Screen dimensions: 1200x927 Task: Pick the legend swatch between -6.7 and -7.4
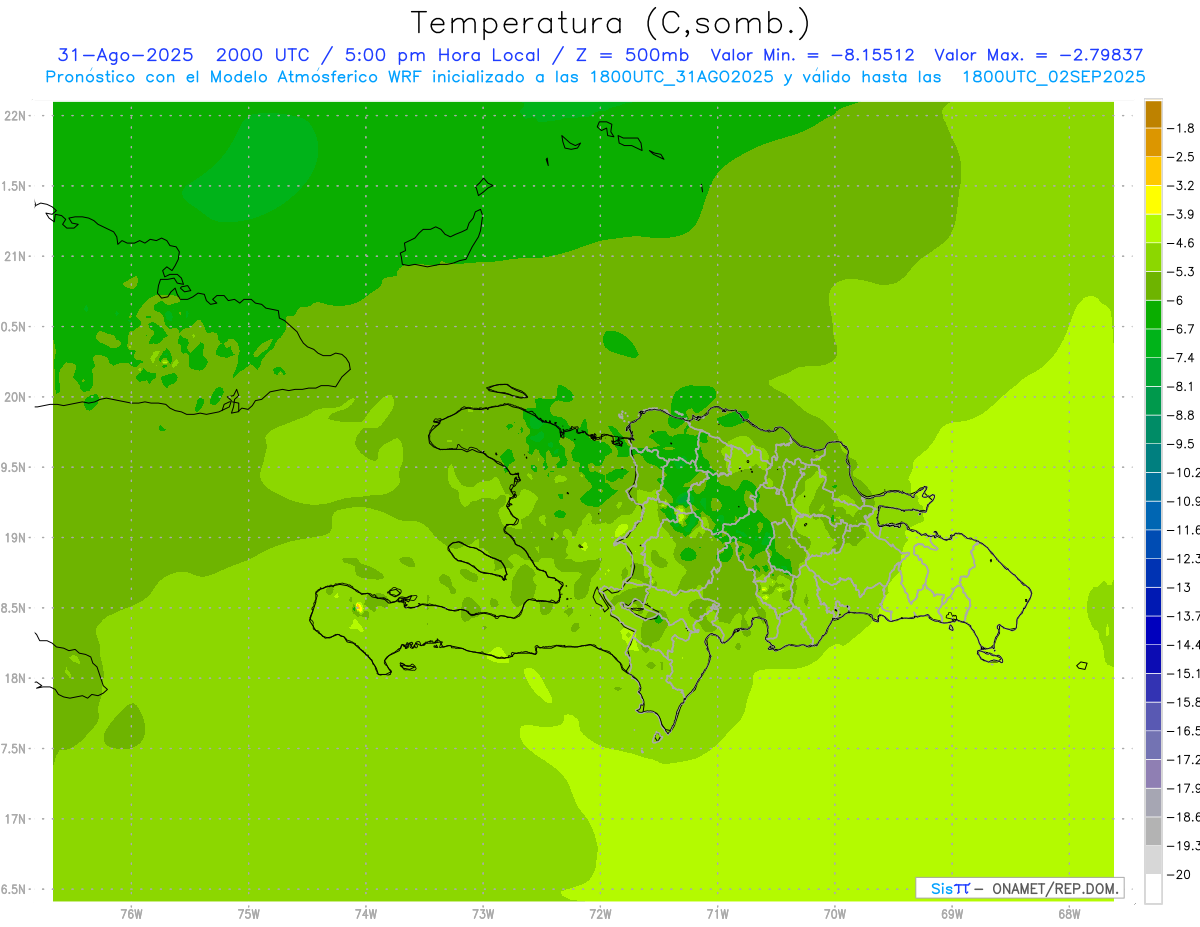1153,343
